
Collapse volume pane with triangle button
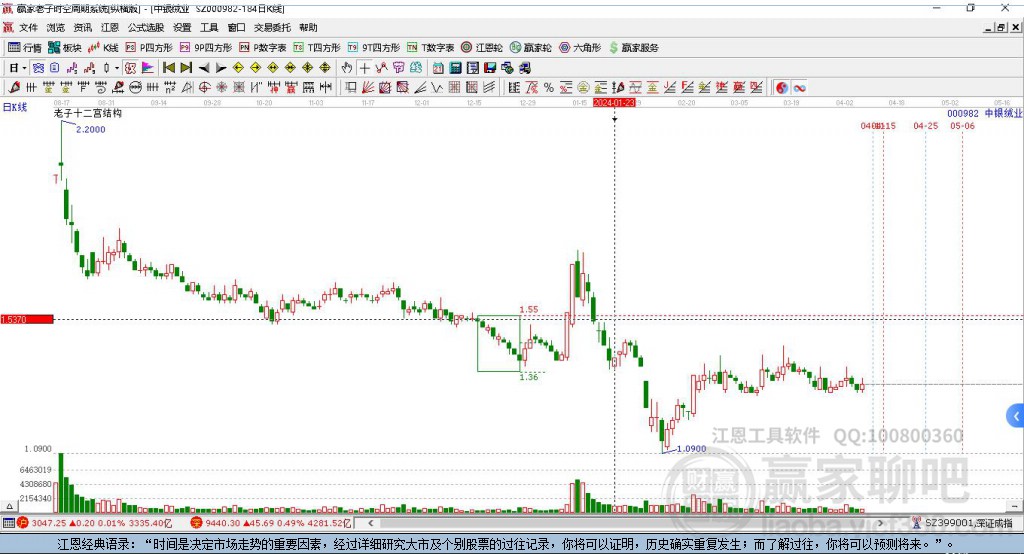pos(9,506)
